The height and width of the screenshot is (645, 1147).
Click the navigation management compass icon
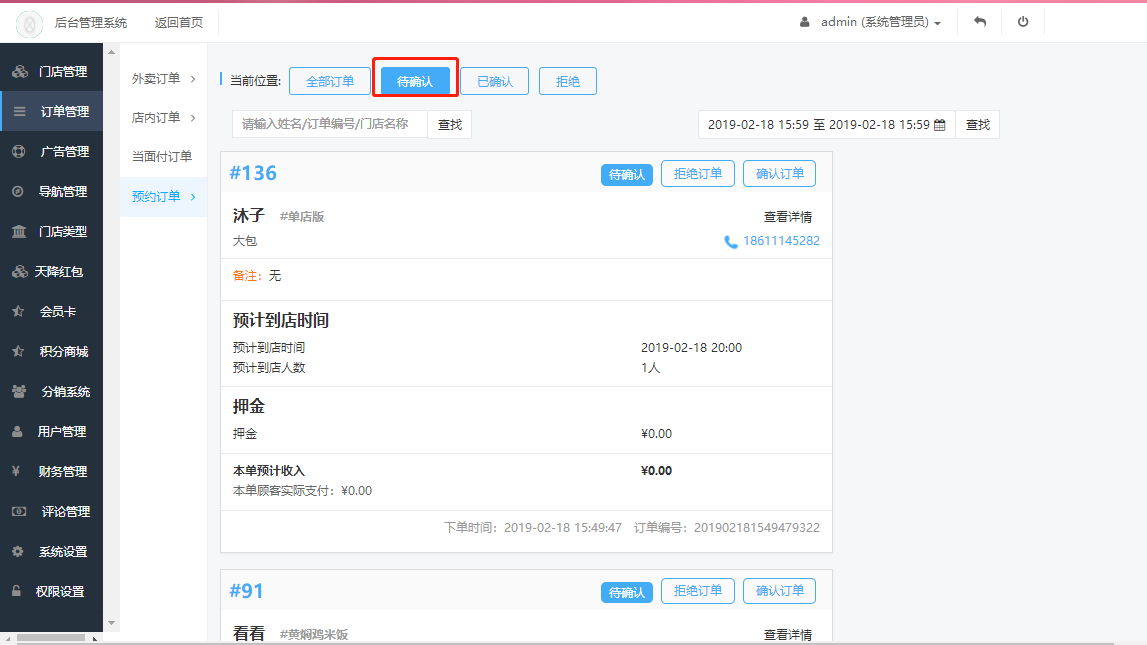18,192
